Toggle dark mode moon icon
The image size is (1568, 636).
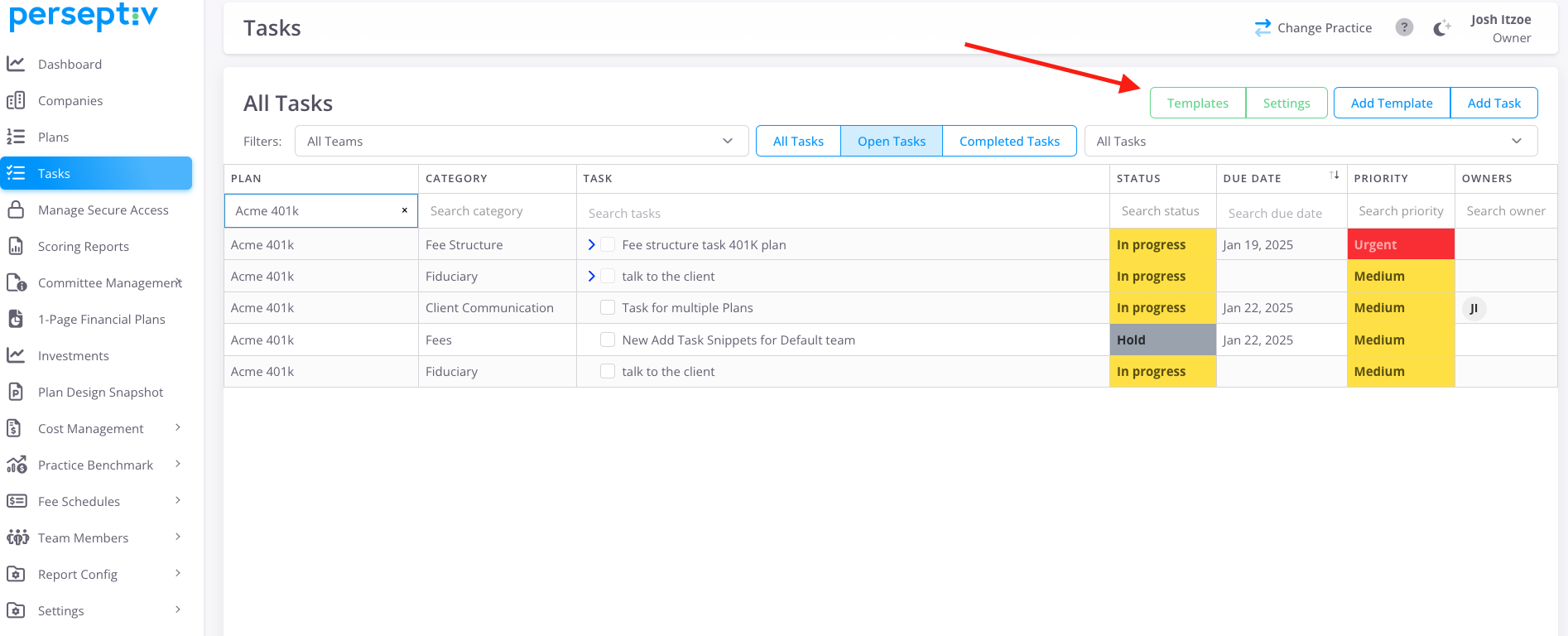click(x=1441, y=28)
